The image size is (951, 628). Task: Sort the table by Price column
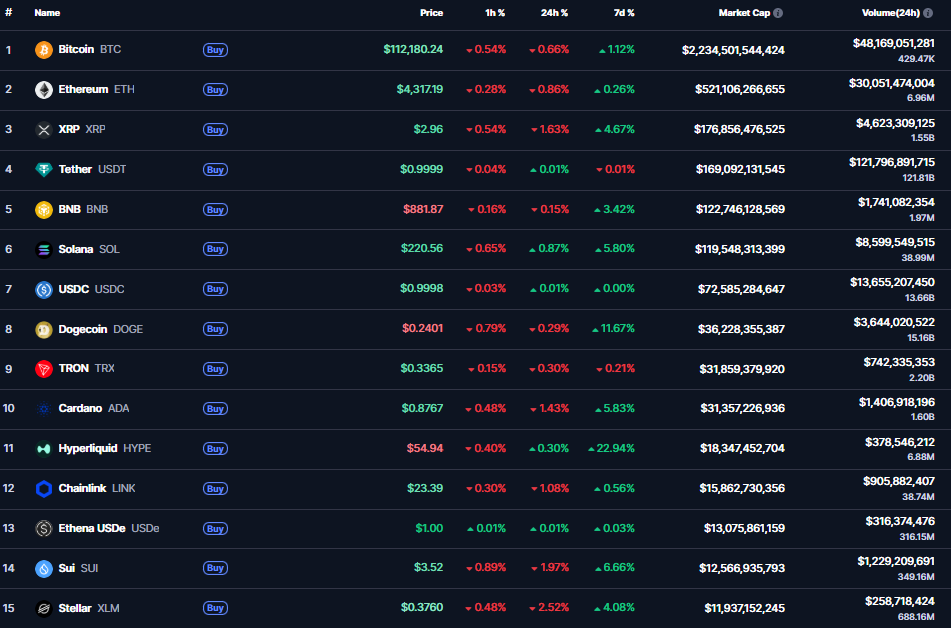point(431,13)
